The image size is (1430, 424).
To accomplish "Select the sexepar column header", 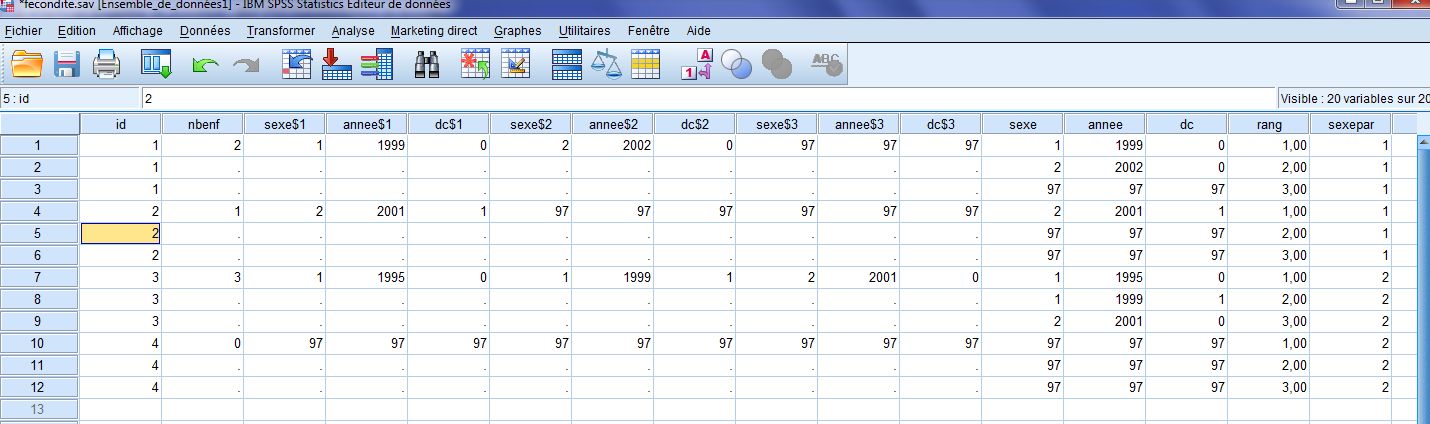I will 1350,125.
